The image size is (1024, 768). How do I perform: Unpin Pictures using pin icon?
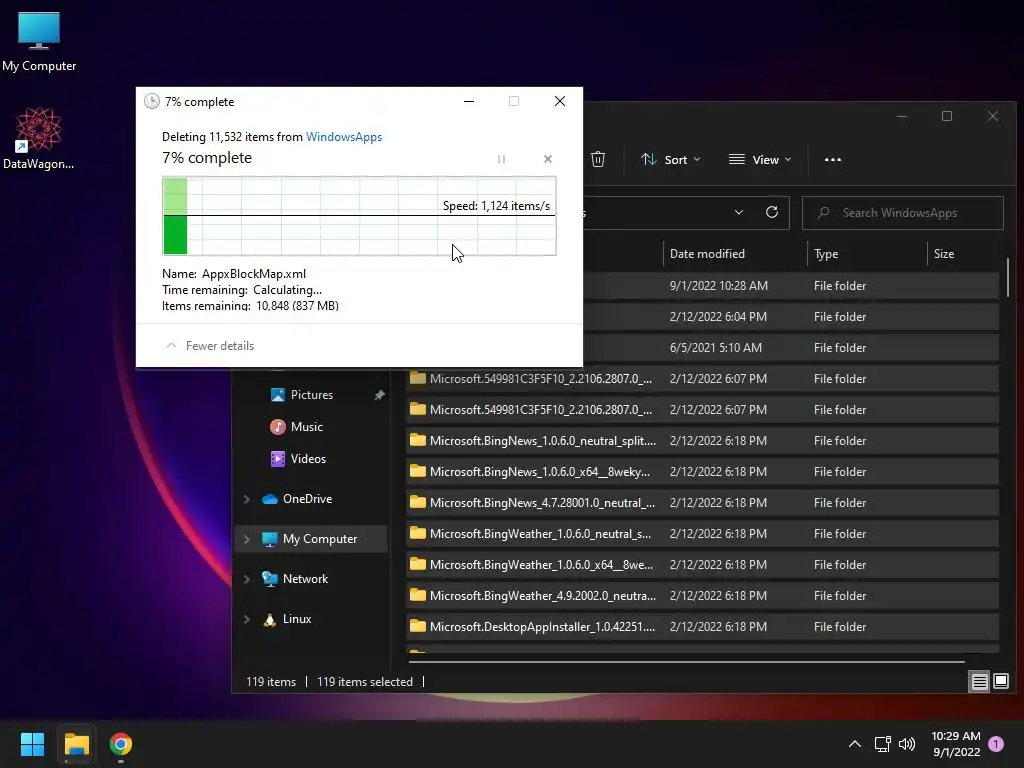[x=379, y=395]
